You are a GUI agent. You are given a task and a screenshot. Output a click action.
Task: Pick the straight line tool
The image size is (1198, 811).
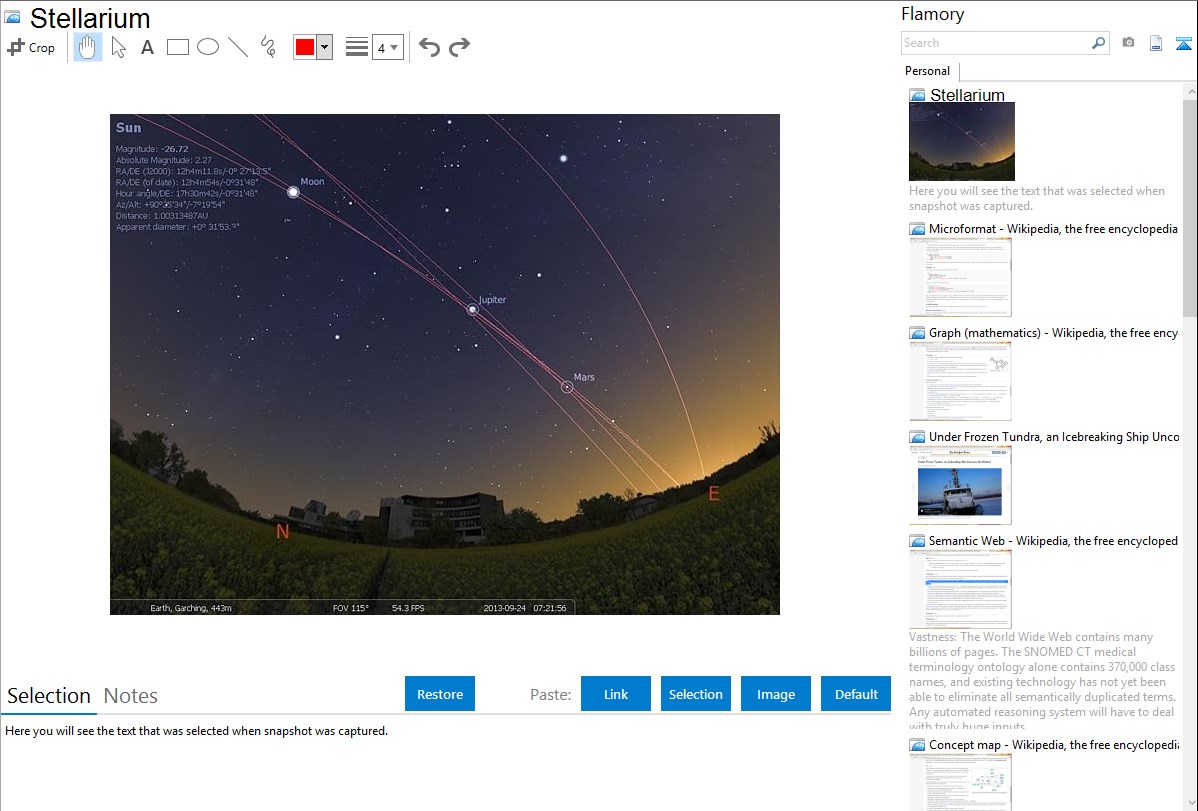238,47
